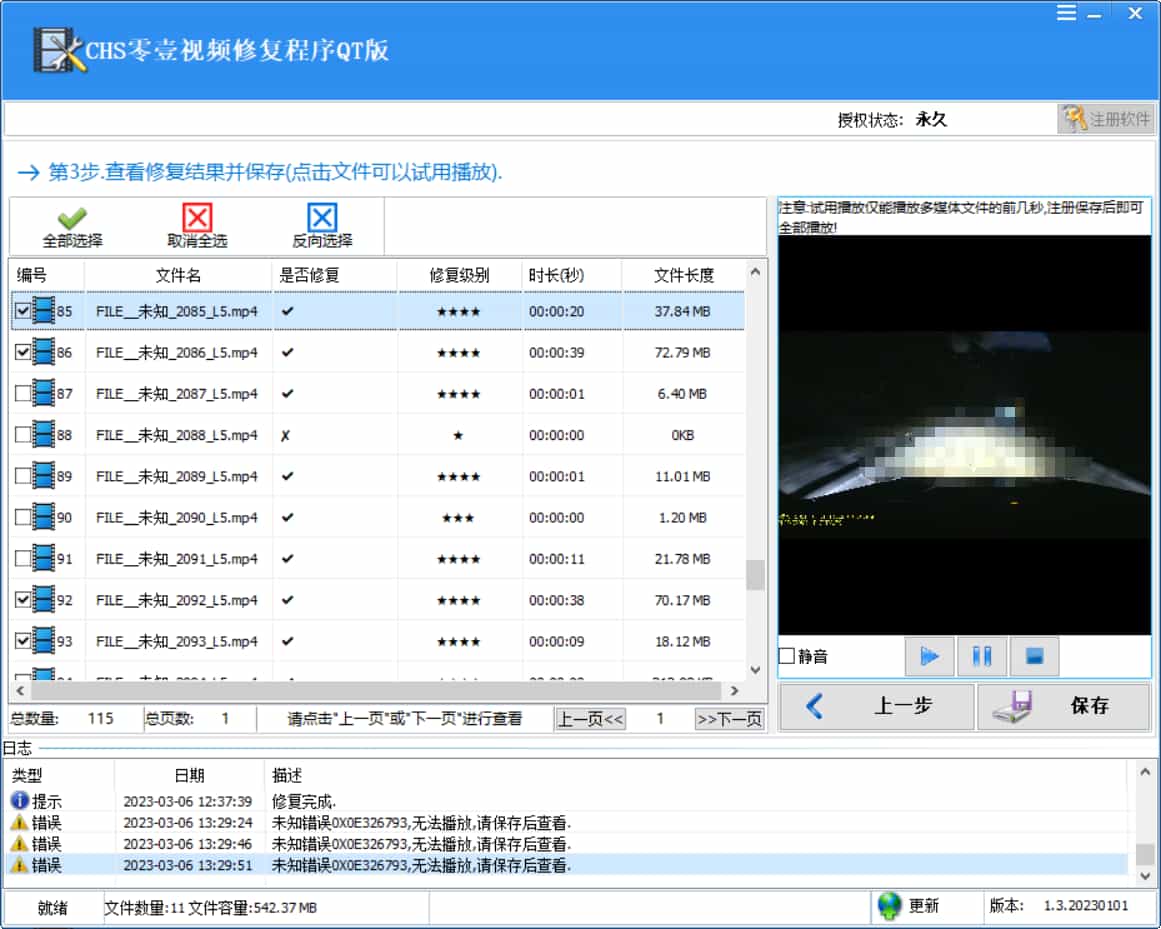This screenshot has width=1161, height=929.
Task: Uncheck the checkbox for file 85
Action: (22, 311)
